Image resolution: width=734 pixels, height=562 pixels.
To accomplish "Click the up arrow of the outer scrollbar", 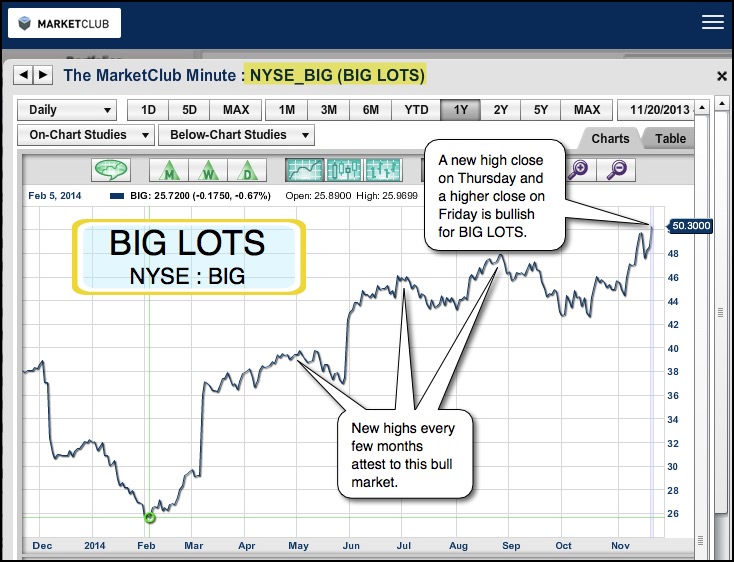I will click(x=721, y=102).
